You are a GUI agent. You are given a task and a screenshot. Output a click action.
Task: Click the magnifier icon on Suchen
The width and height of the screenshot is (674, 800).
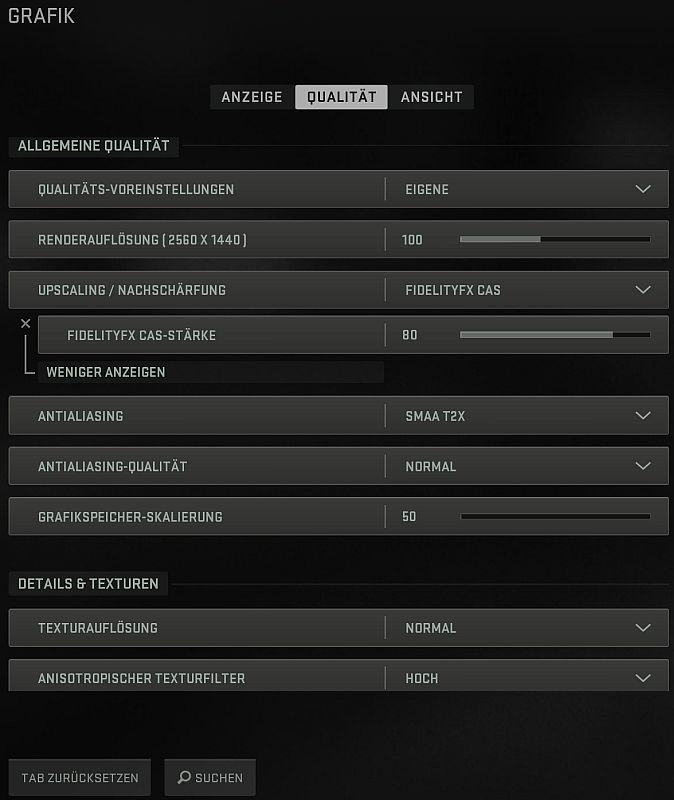[184, 777]
